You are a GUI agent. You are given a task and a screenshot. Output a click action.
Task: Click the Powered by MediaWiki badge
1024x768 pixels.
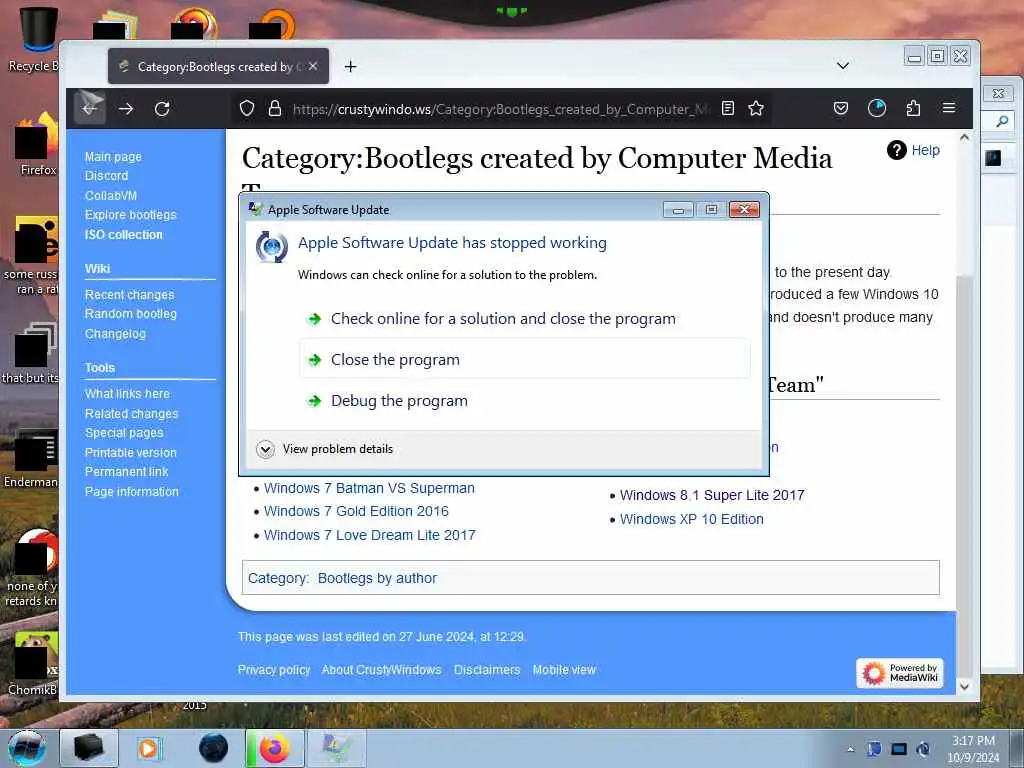point(900,673)
